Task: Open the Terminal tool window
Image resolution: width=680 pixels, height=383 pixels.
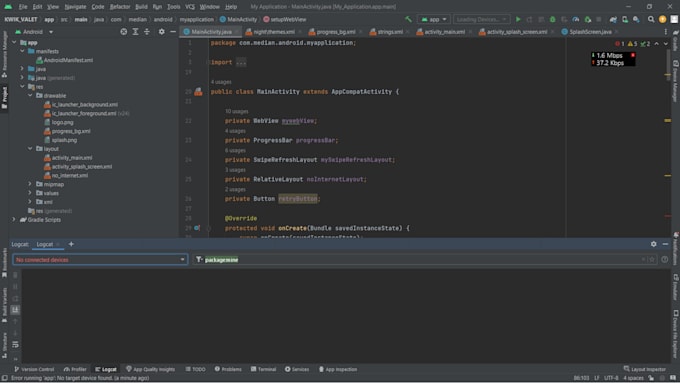Action: (263, 369)
